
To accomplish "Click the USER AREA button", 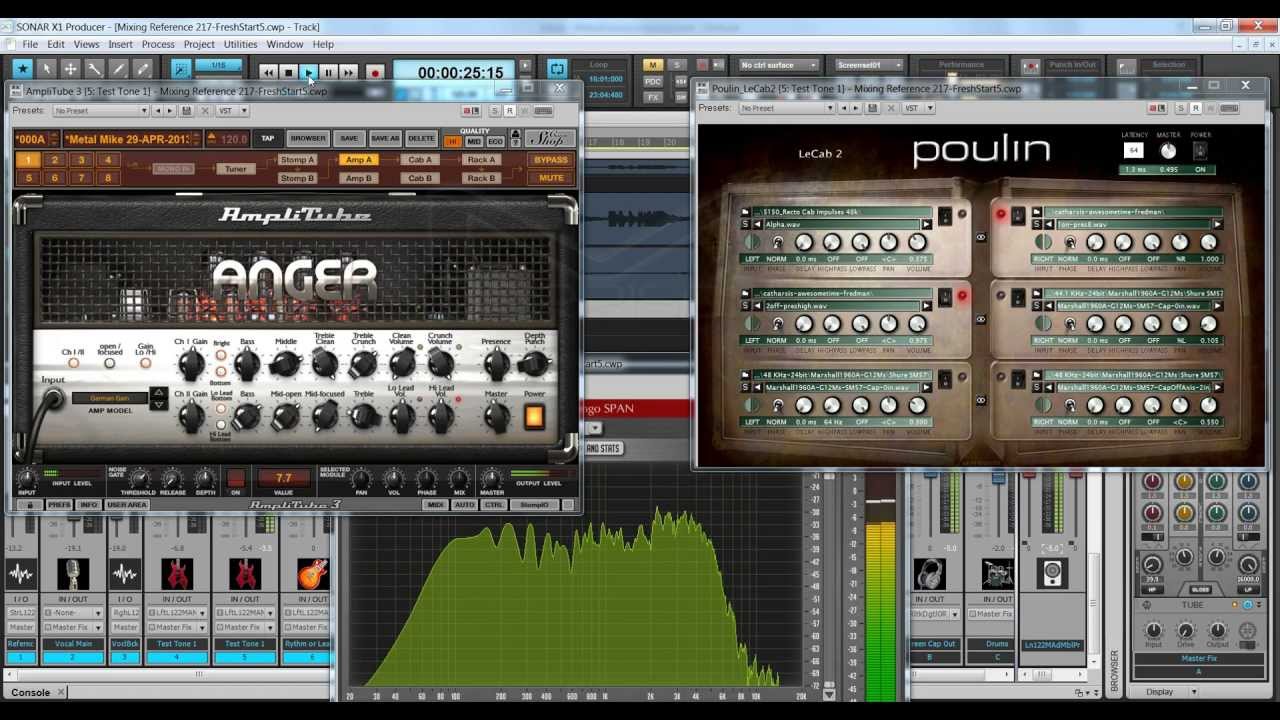I will point(127,505).
